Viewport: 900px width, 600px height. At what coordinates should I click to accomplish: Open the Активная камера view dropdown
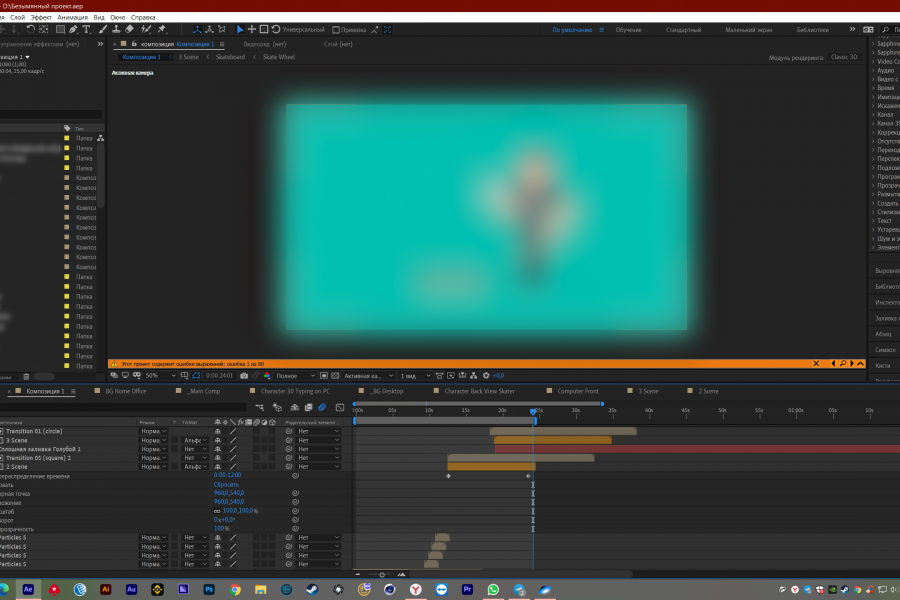368,376
